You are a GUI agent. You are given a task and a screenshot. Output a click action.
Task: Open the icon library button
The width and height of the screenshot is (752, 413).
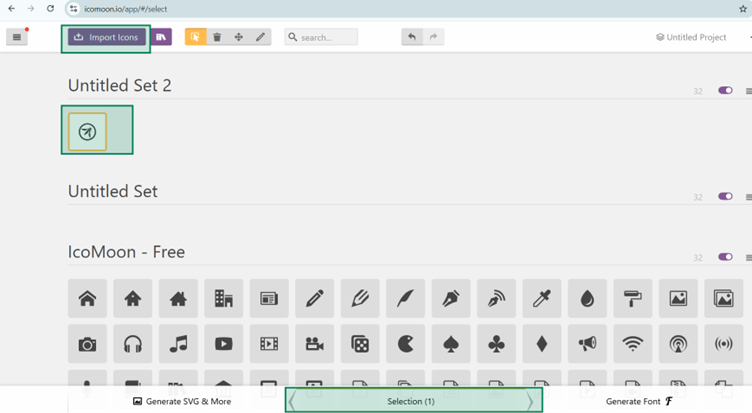(x=161, y=37)
